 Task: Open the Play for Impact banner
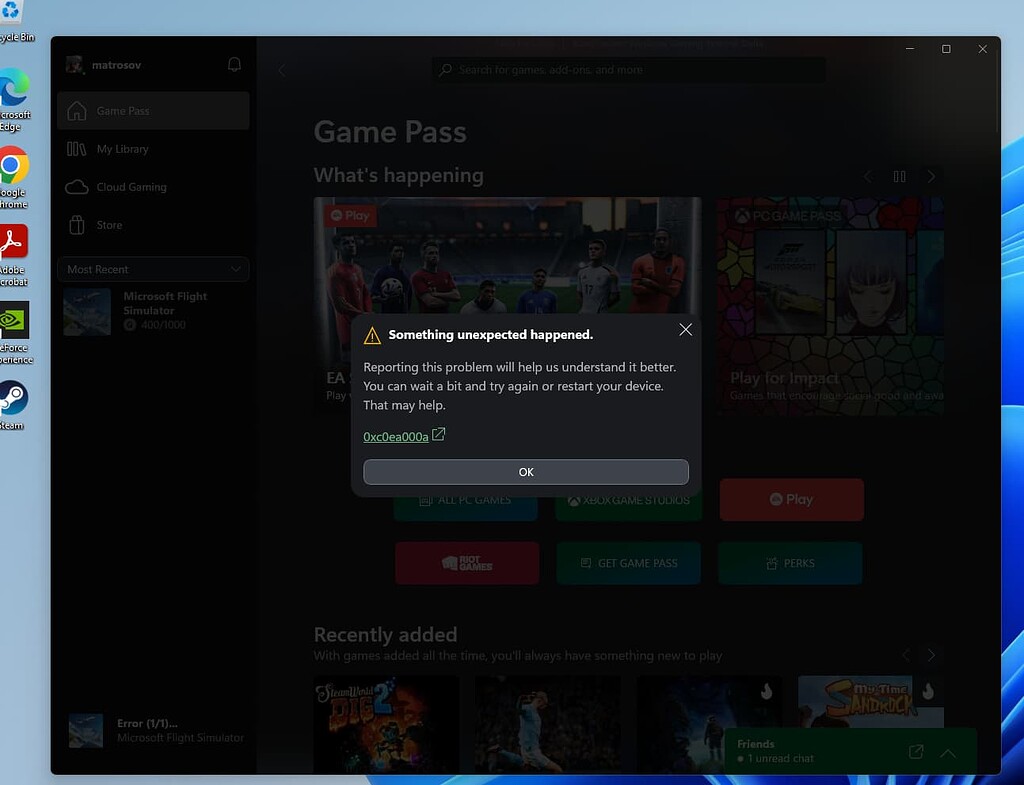pyautogui.click(x=830, y=306)
